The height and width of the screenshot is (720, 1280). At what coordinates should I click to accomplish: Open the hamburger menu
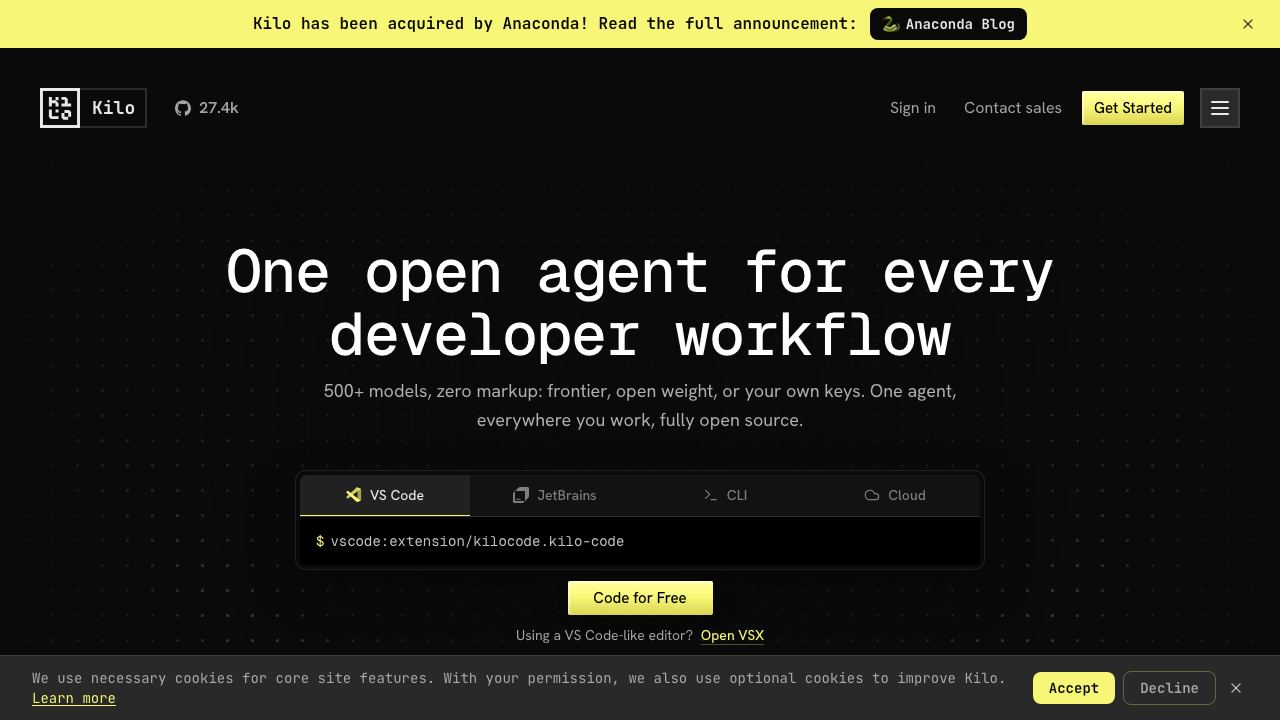tap(1220, 108)
